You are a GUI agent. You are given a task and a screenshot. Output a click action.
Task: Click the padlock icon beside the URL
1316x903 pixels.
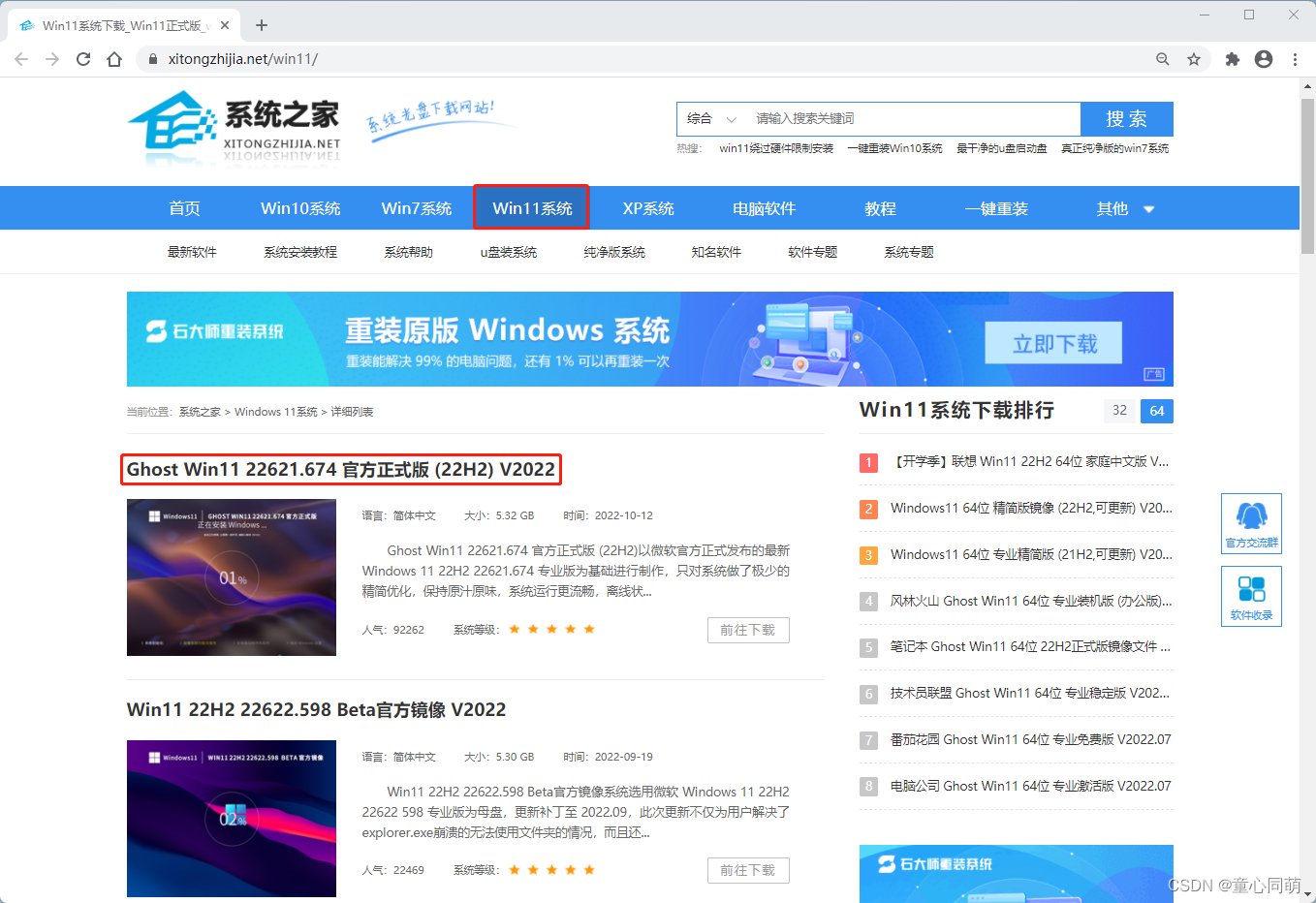pos(151,59)
